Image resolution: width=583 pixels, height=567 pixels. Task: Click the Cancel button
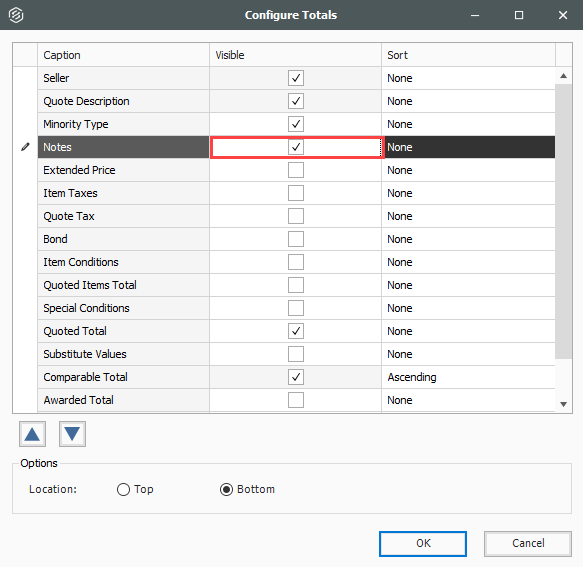528,544
